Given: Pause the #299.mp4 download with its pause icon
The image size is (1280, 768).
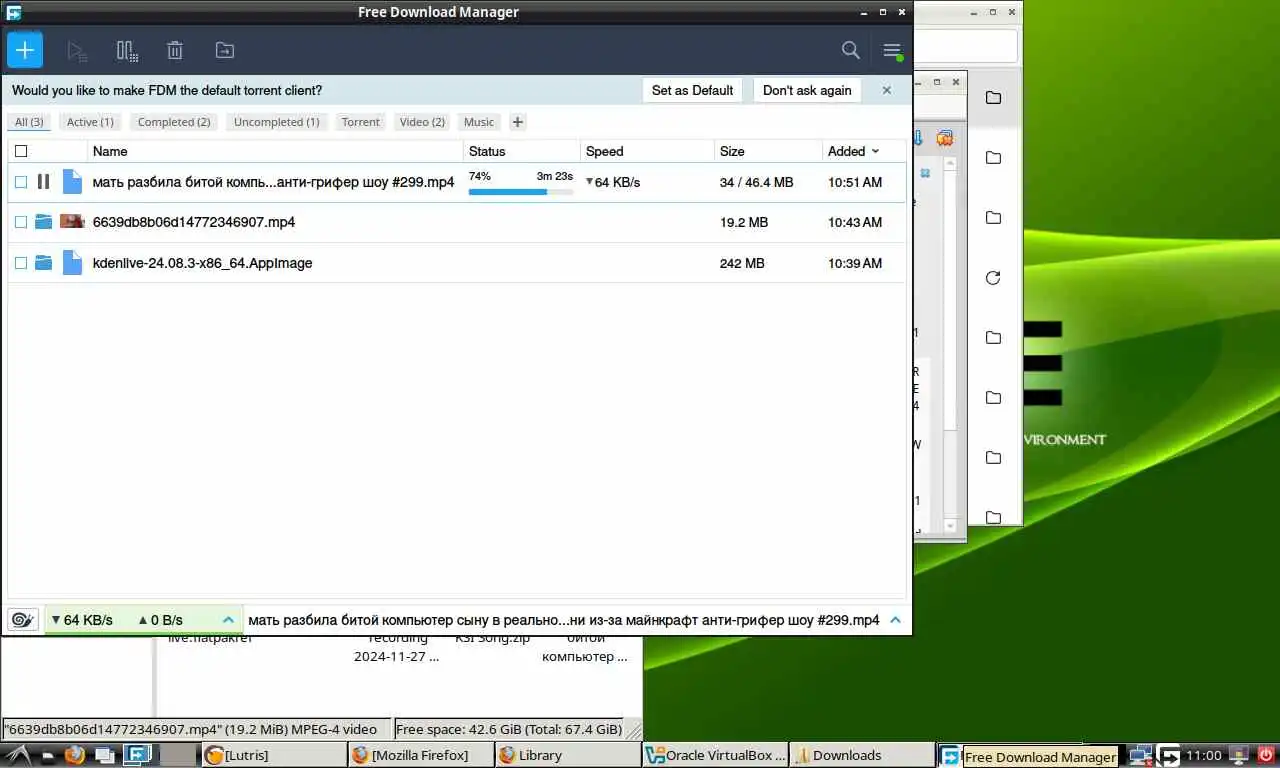Looking at the screenshot, I should click(x=43, y=182).
